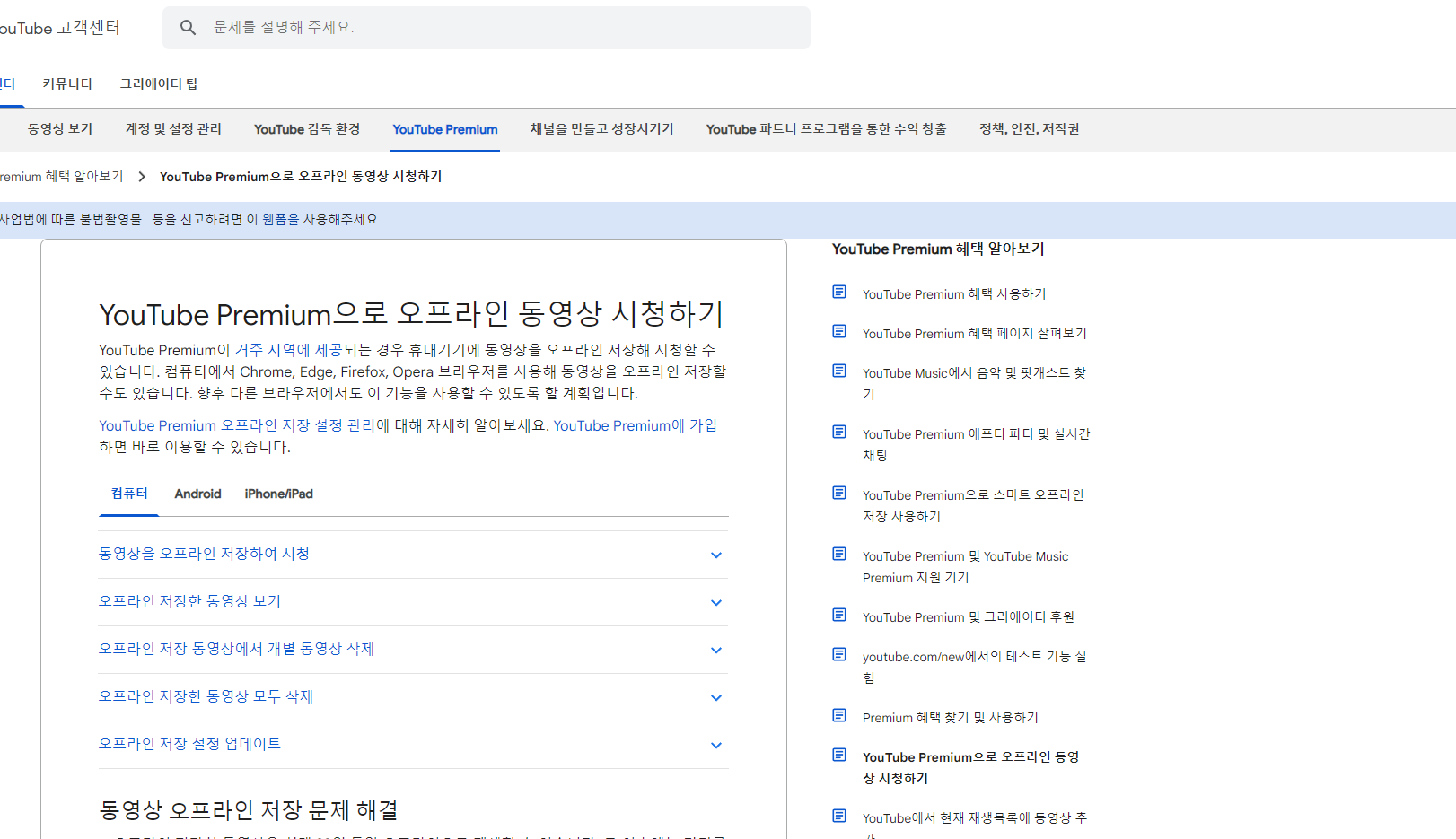Open YouTube Premium 및 크리에이터 후원 link
The image size is (1456, 839).
pos(969,617)
